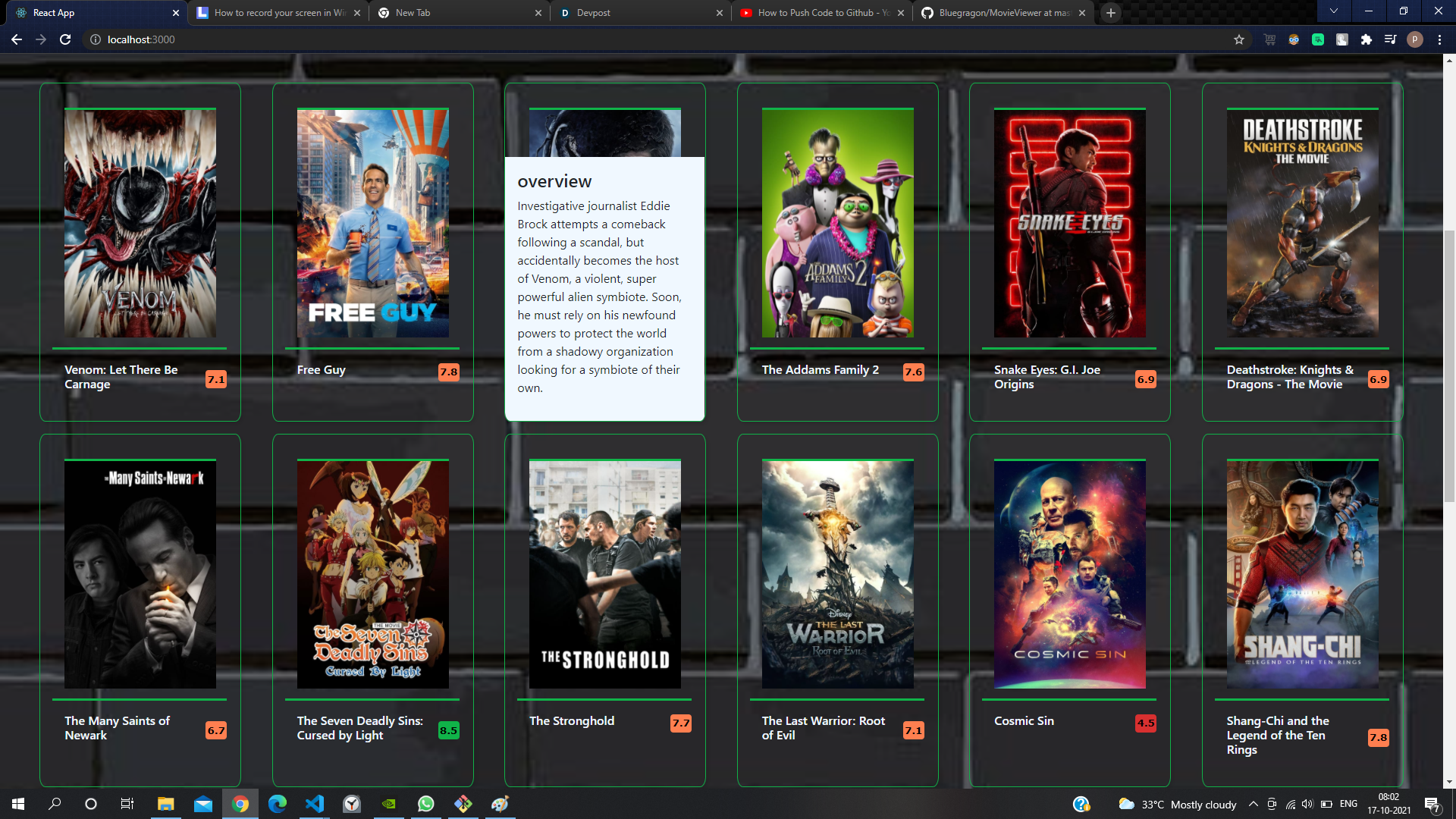Click the localhost:3000 address bar

click(141, 39)
